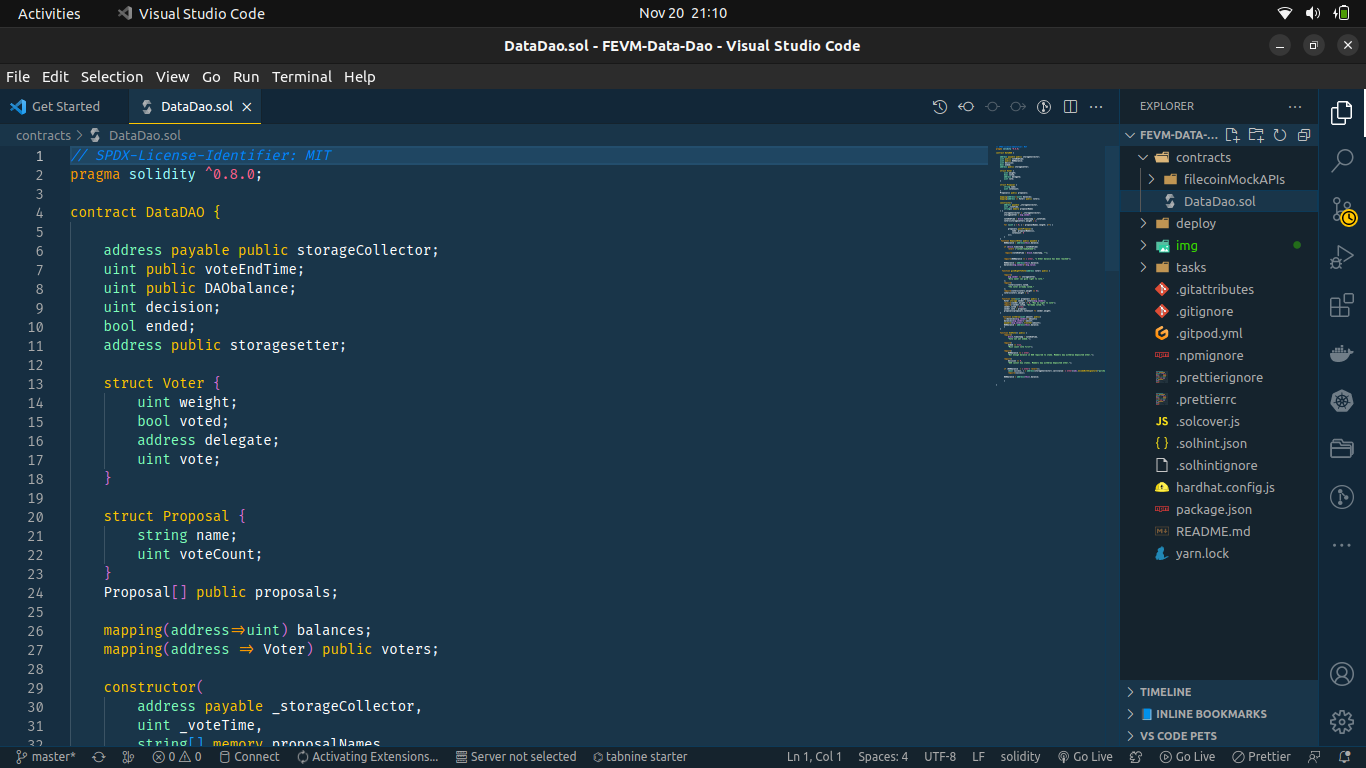Open the Selection menu
The height and width of the screenshot is (768, 1366).
pos(112,77)
